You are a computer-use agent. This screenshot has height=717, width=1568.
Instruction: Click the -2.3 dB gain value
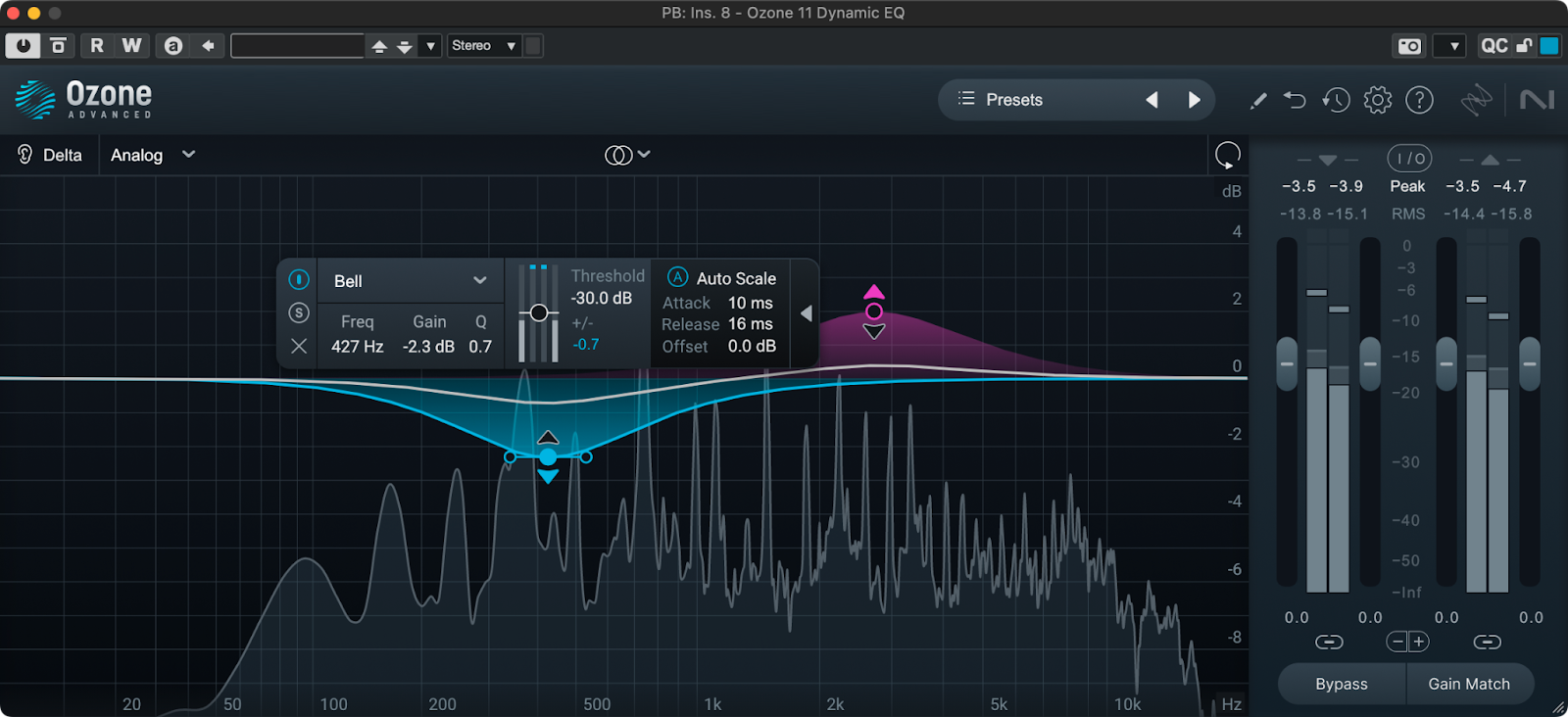[428, 347]
